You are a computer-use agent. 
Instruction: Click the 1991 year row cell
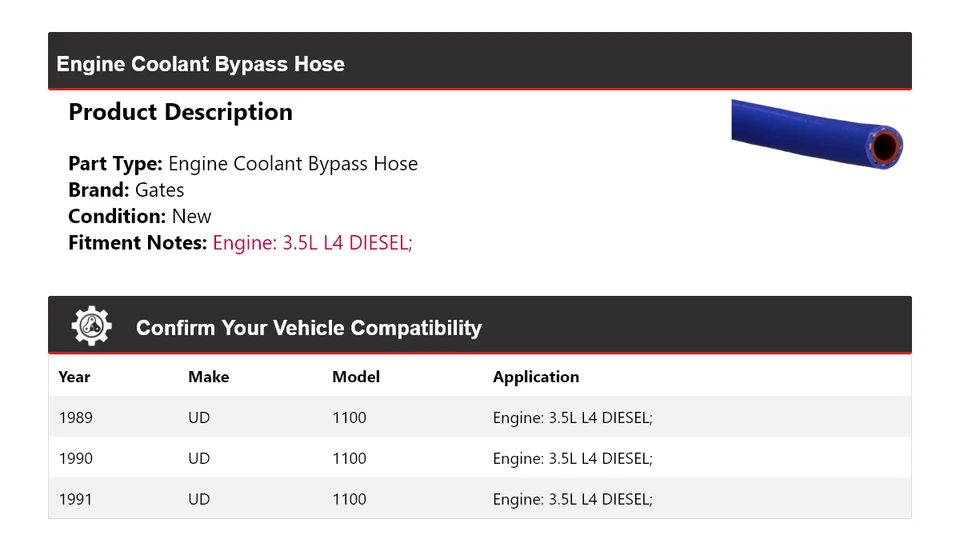click(76, 499)
